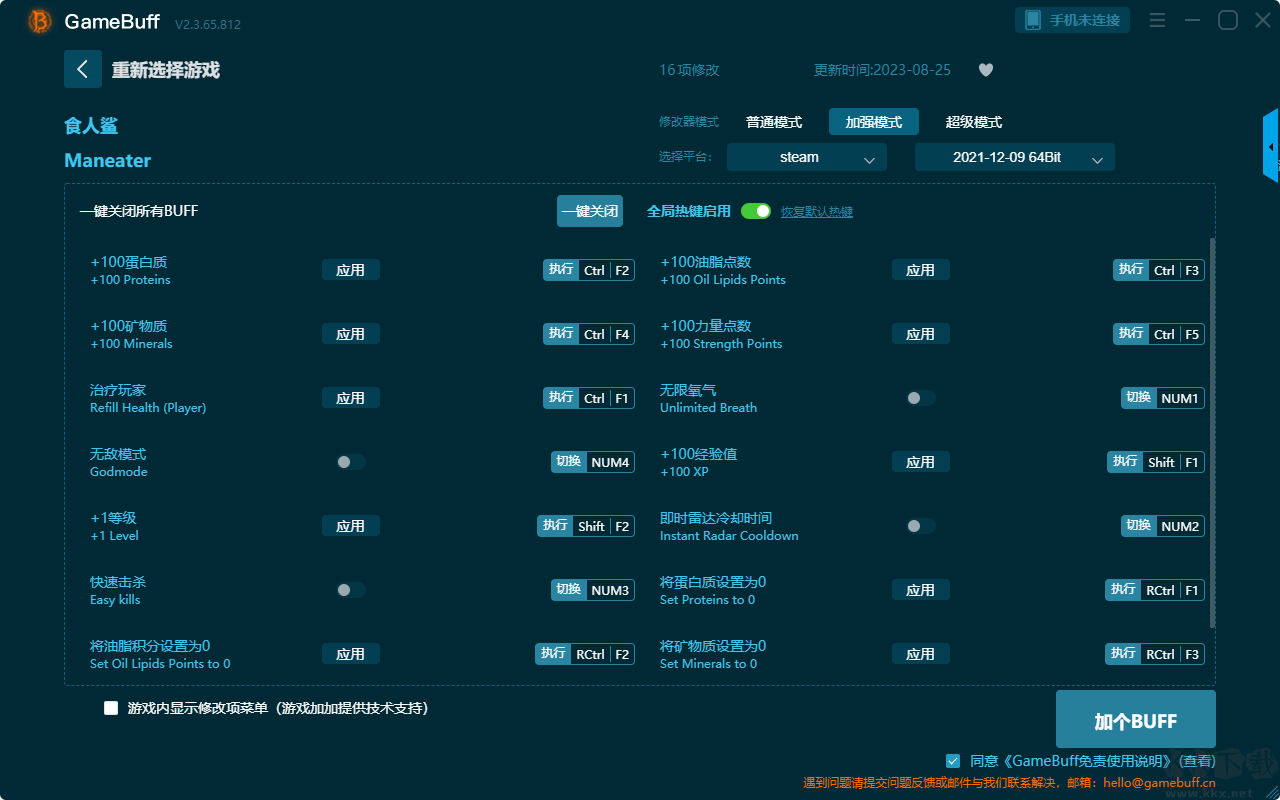This screenshot has height=800, width=1280.
Task: Click the GameBuff logo icon
Action: tap(40, 21)
